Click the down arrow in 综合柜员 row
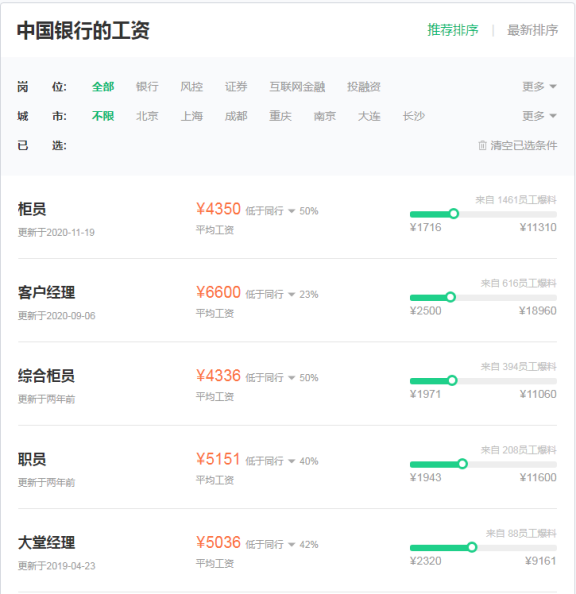This screenshot has height=594, width=576. pyautogui.click(x=291, y=378)
